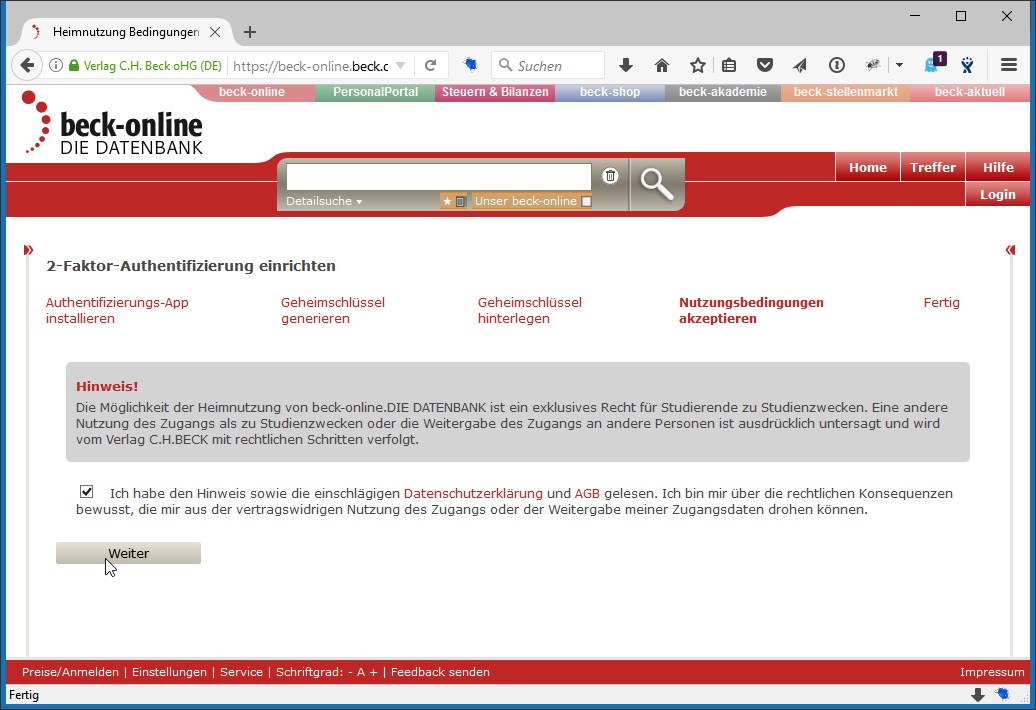Click into the beck-online search field
Screen dimensions: 1036x710
[439, 176]
